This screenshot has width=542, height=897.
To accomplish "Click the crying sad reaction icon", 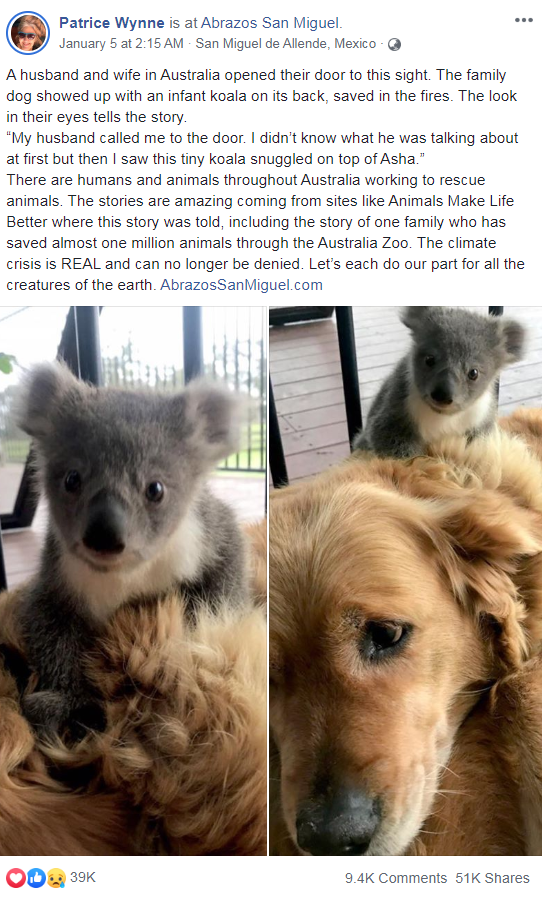I will pyautogui.click(x=56, y=878).
